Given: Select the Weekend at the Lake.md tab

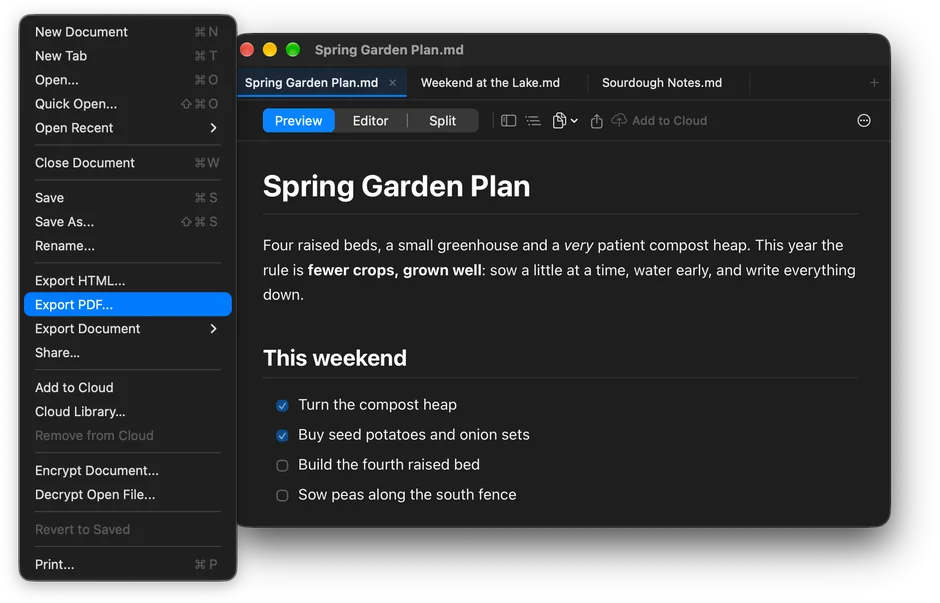Looking at the screenshot, I should click(x=490, y=83).
